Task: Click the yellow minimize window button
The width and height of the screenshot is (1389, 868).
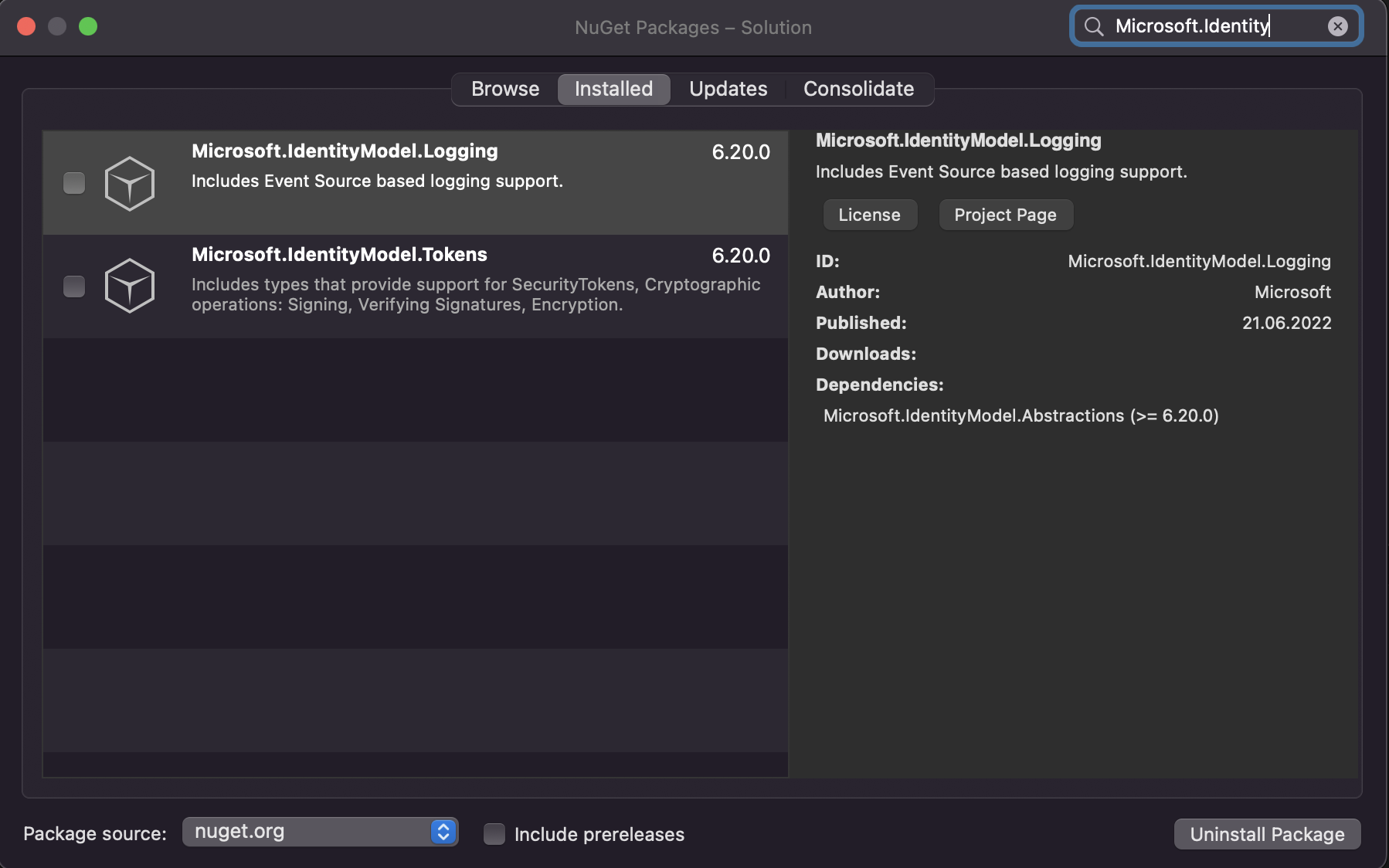Action: click(x=57, y=25)
